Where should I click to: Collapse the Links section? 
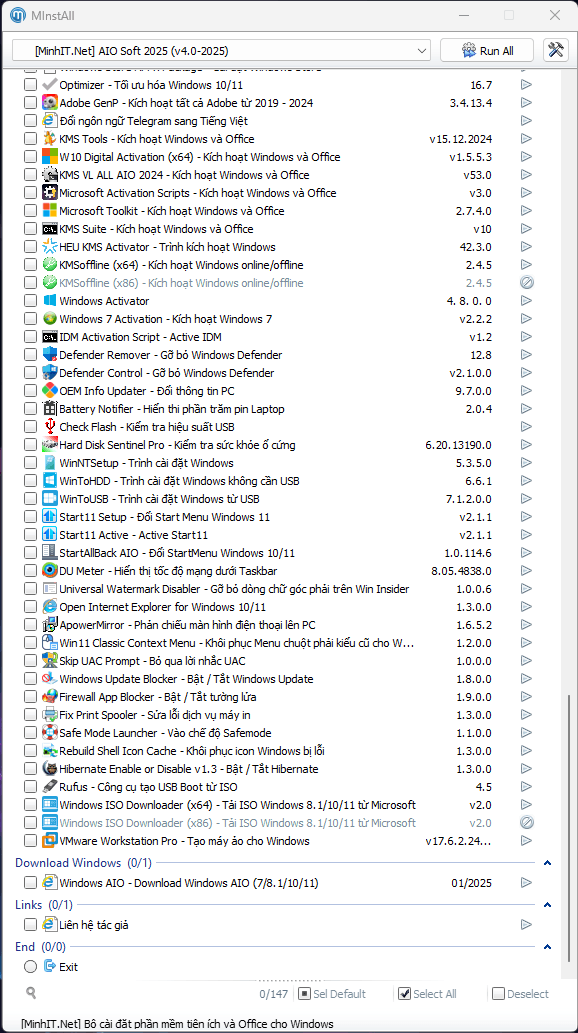point(547,905)
